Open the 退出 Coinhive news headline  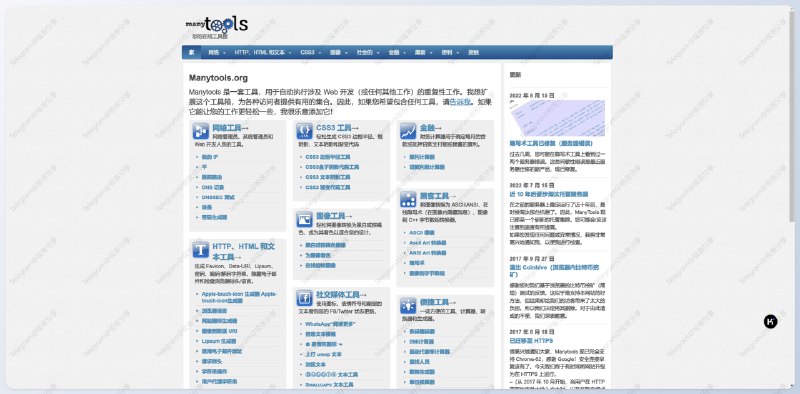tap(554, 271)
